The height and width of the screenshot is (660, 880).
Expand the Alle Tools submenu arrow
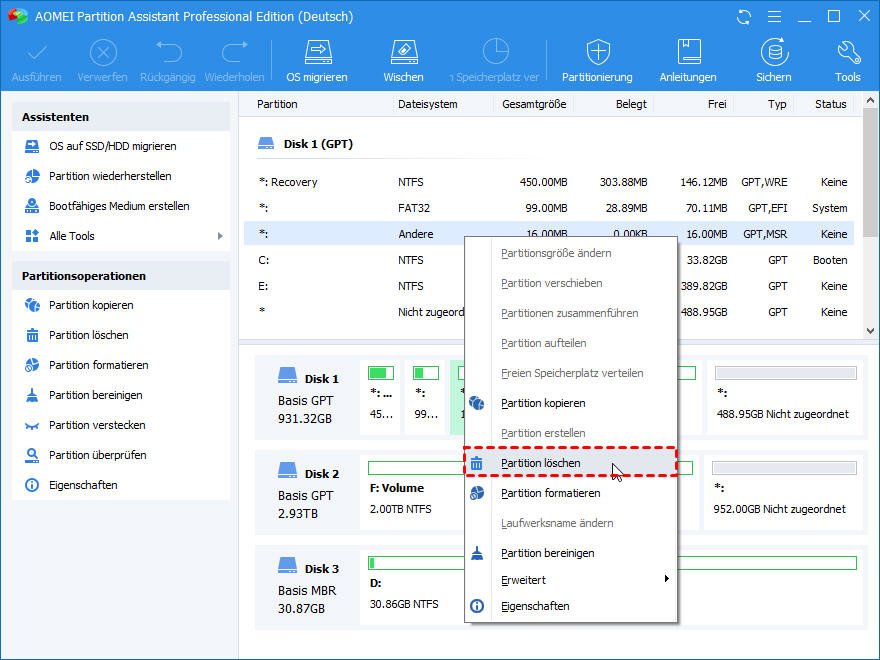point(220,236)
